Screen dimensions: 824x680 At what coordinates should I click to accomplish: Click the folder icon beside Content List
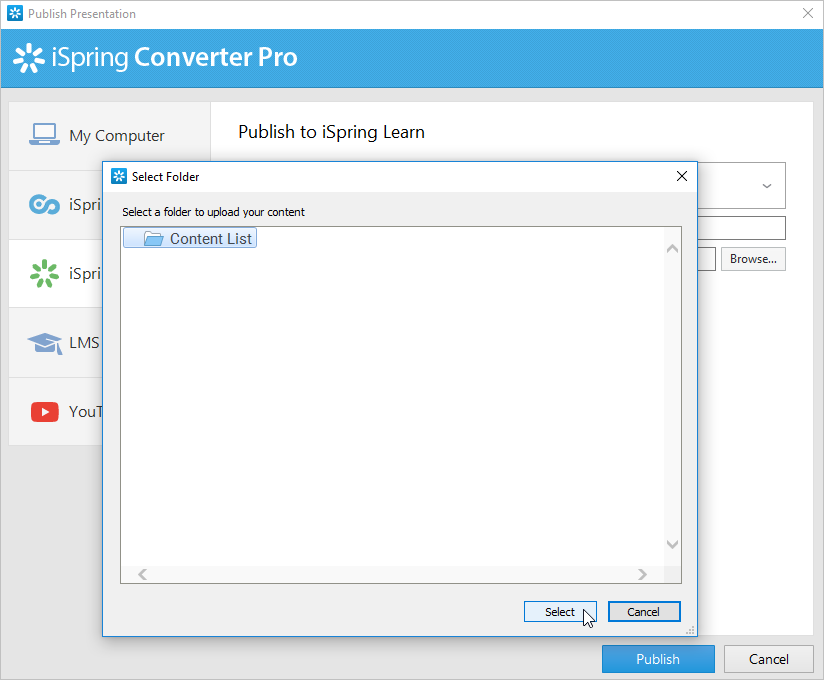coord(153,239)
